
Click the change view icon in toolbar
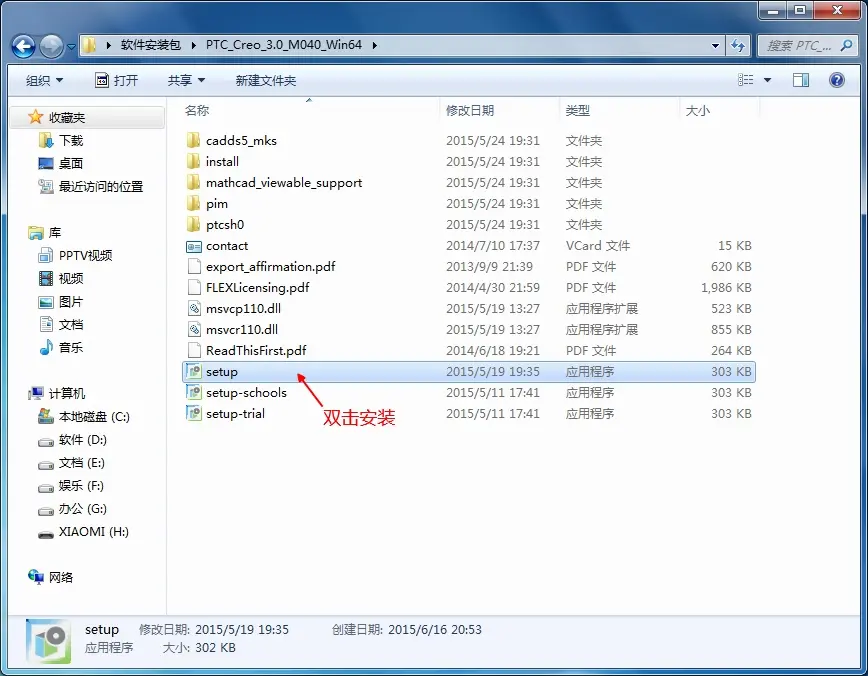[x=746, y=80]
